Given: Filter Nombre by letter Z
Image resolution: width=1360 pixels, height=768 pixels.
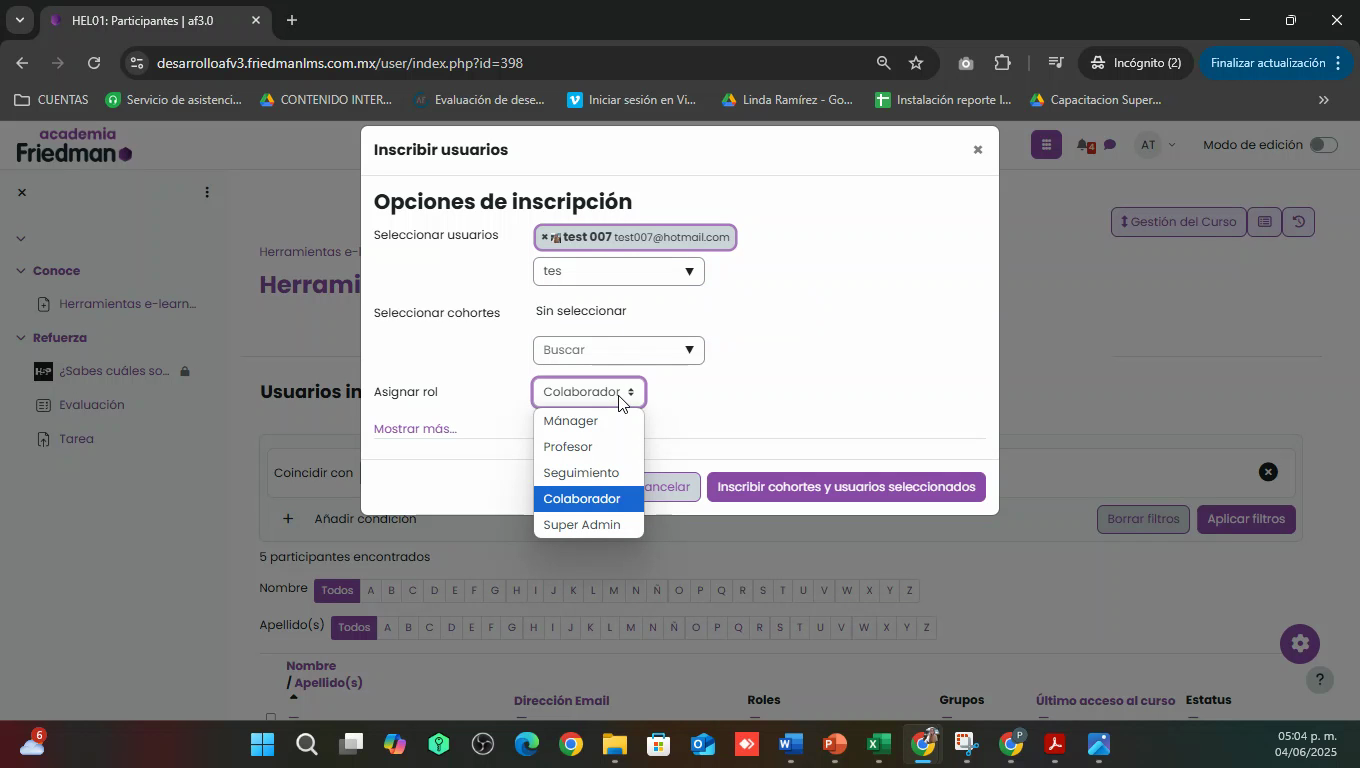Looking at the screenshot, I should (910, 591).
